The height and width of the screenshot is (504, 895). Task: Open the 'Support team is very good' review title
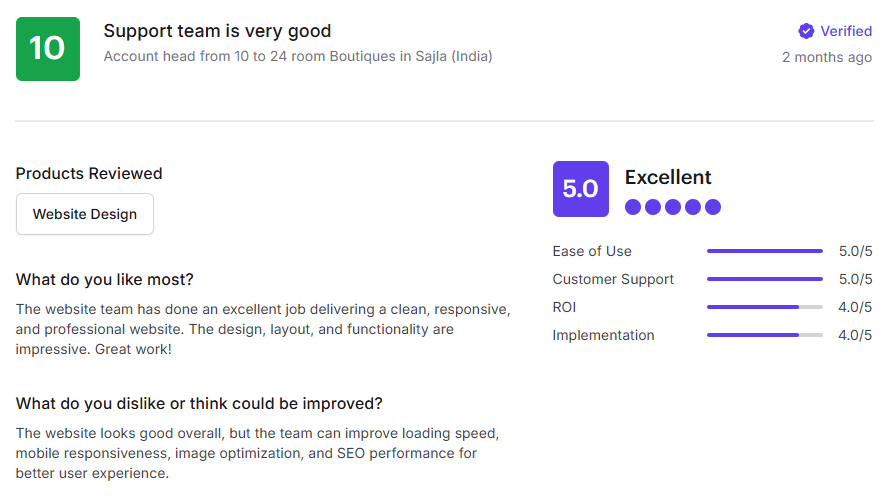(x=217, y=31)
